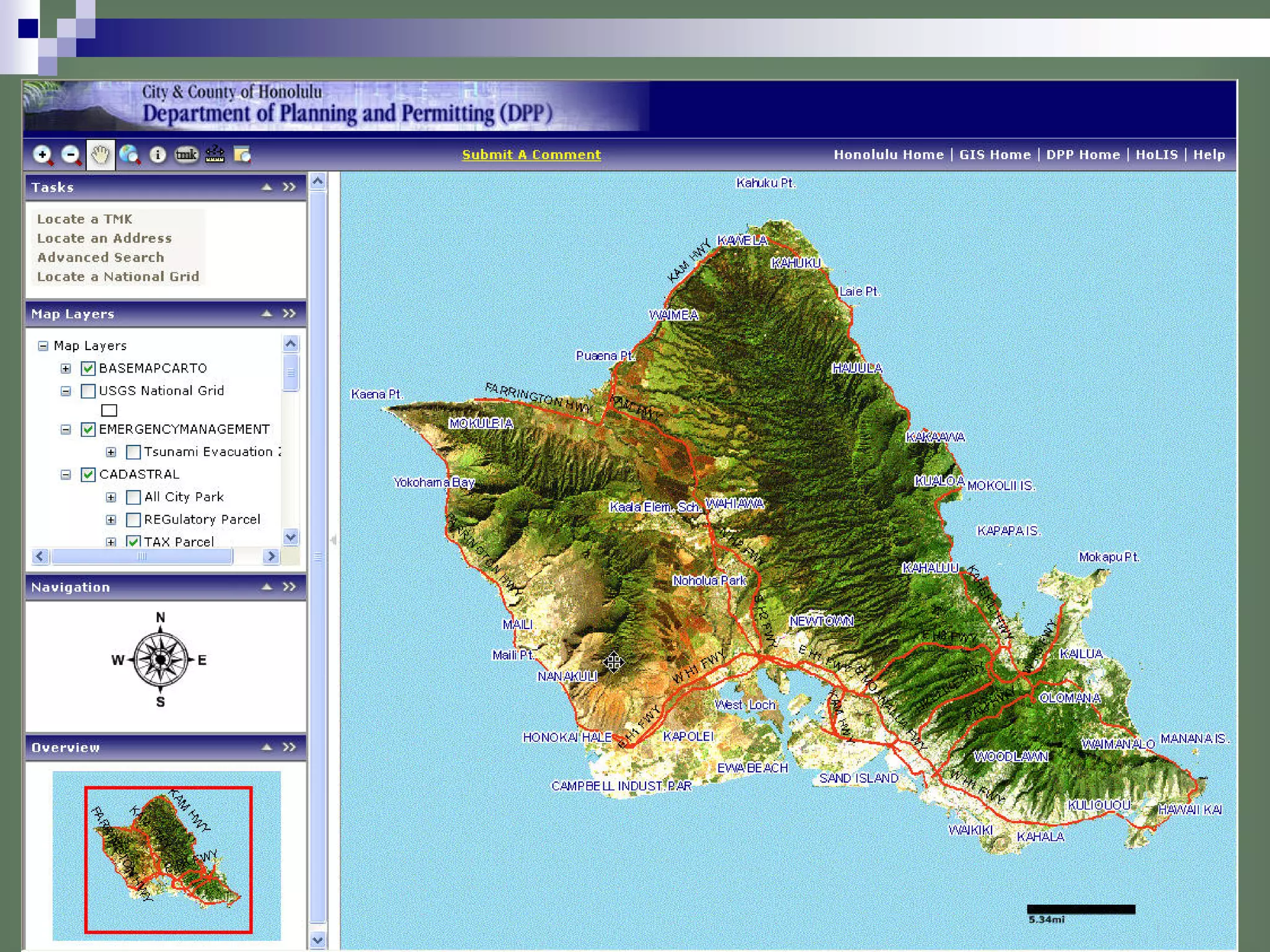Viewport: 1270px width, 952px height.
Task: Expand the BASEMAPCARTO layer tree node
Action: pyautogui.click(x=66, y=369)
